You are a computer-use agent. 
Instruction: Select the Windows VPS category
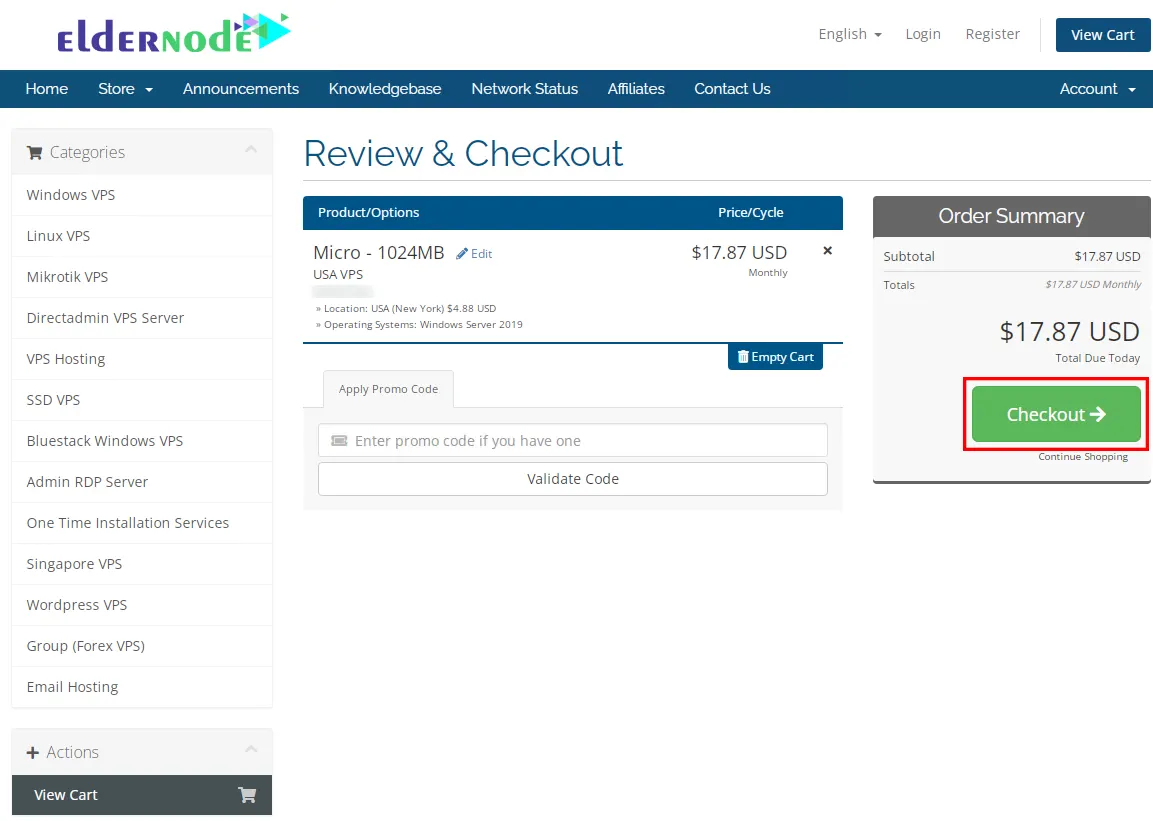pyautogui.click(x=70, y=195)
